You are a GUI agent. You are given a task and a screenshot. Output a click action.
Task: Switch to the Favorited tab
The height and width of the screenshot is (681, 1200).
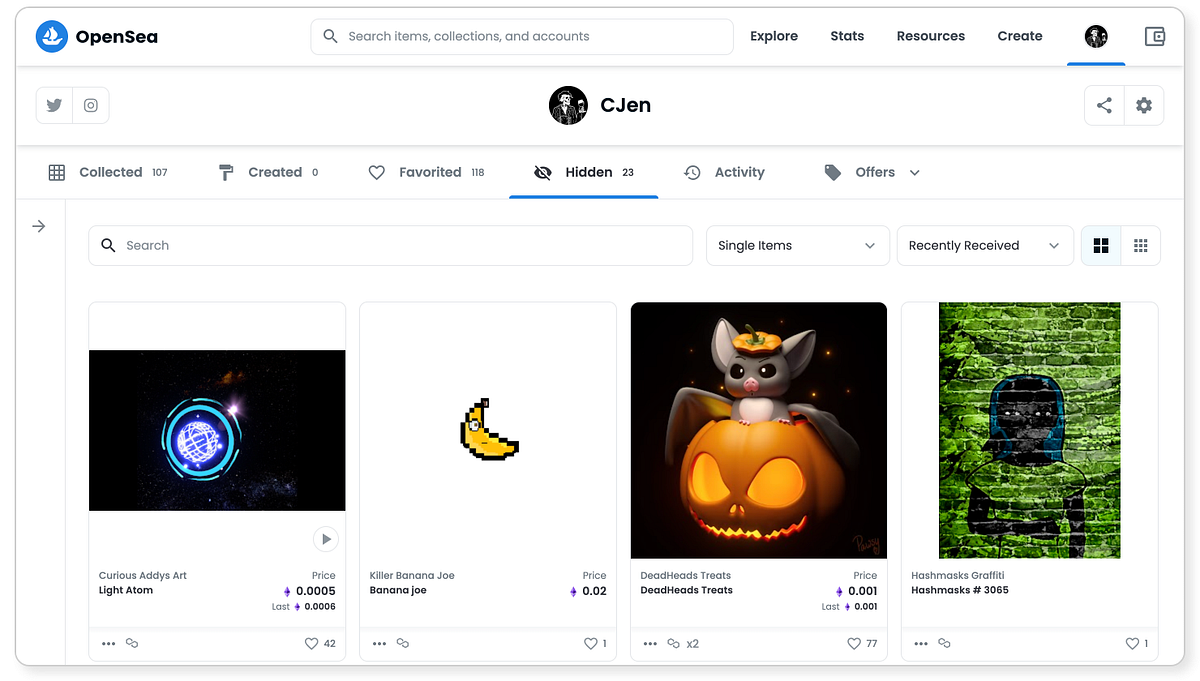click(x=426, y=172)
